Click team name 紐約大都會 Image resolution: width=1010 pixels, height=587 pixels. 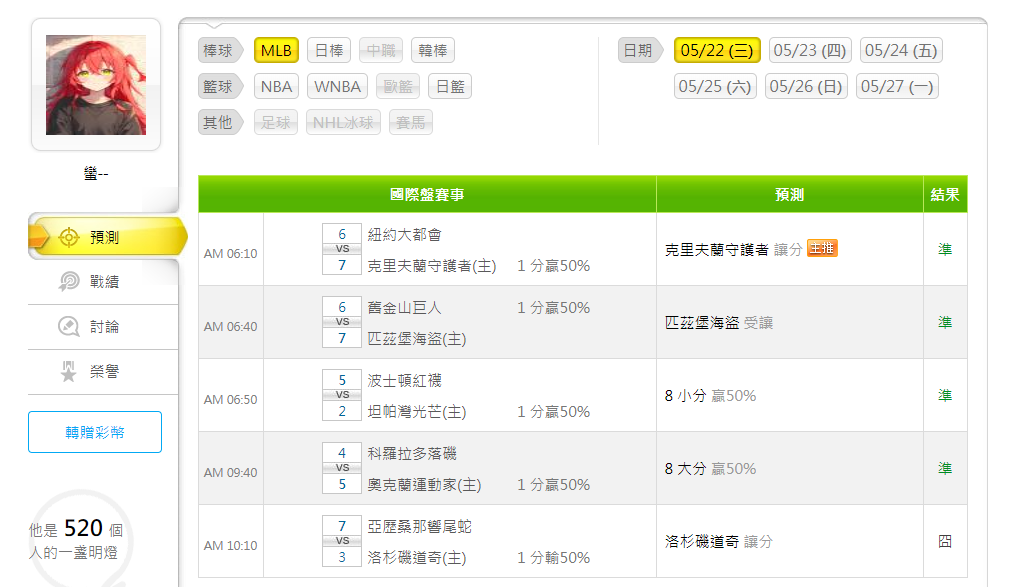pos(405,235)
